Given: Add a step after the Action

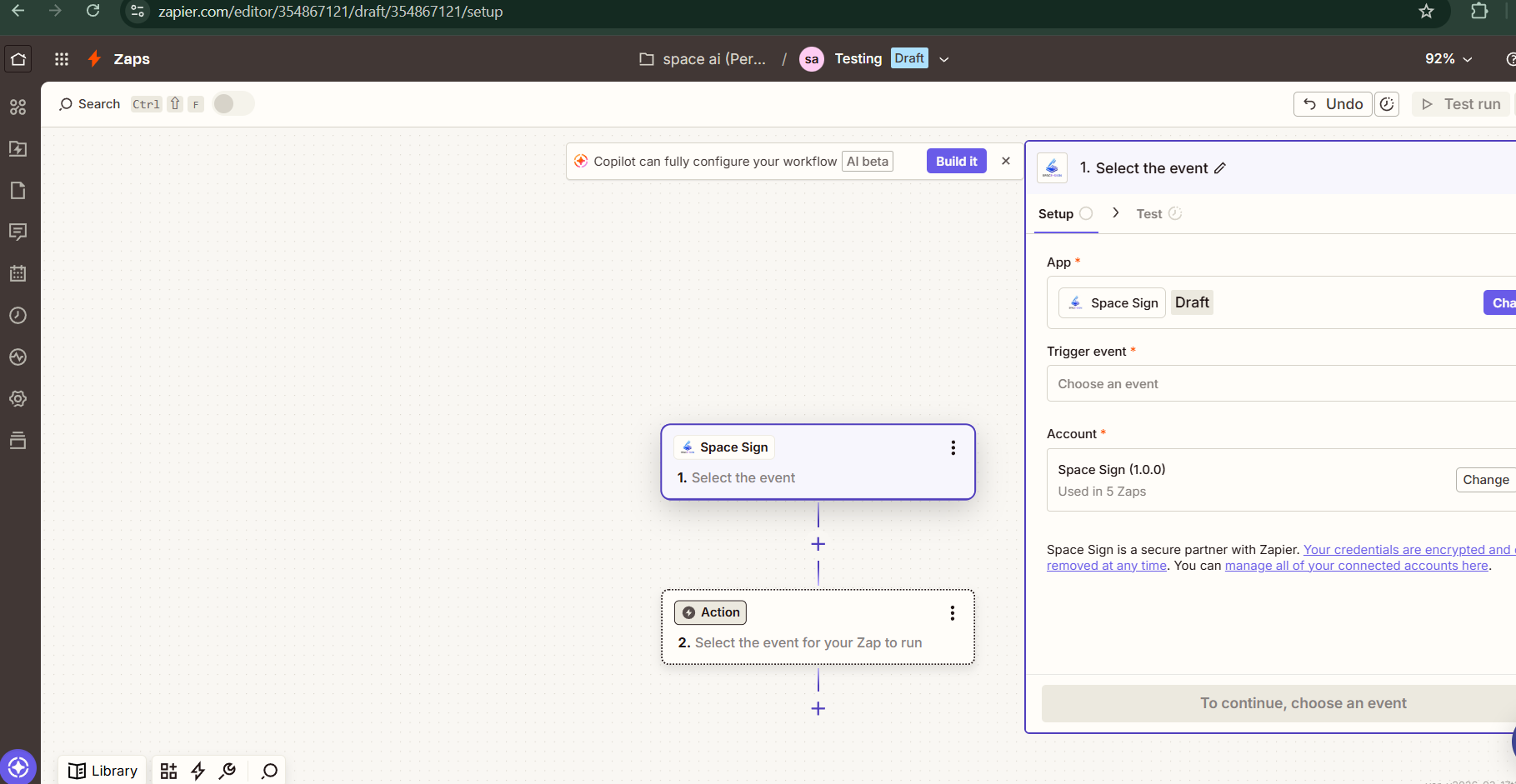Looking at the screenshot, I should click(x=818, y=709).
